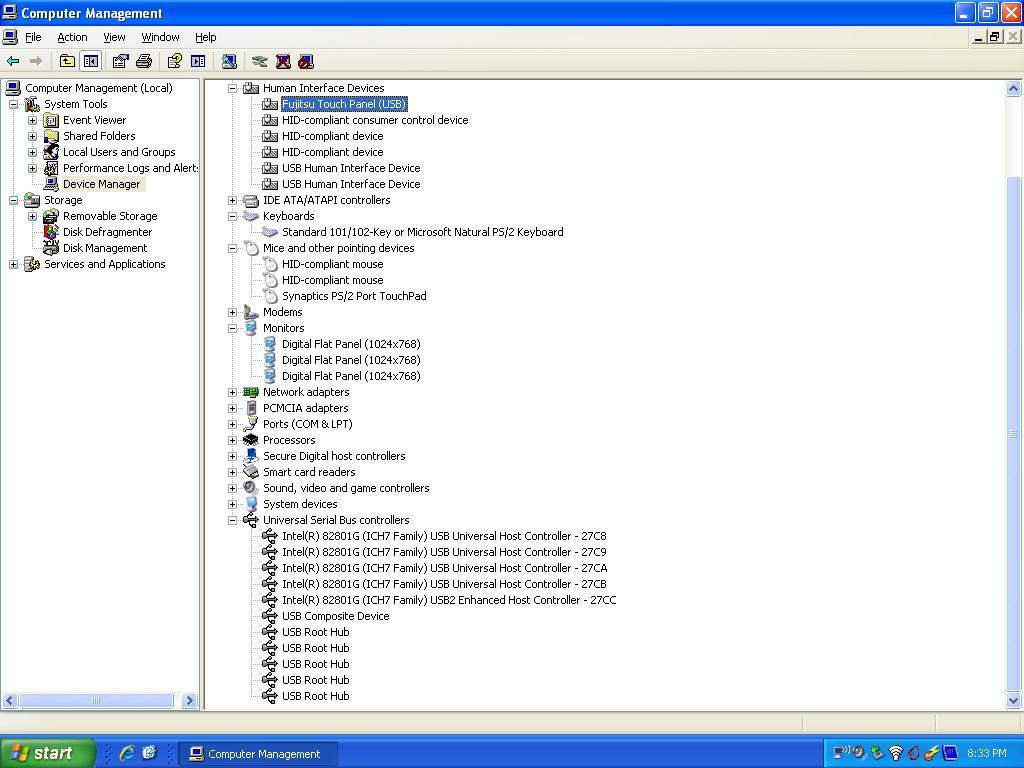Expand the Smart card readers category
1024x768 pixels.
pos(232,472)
